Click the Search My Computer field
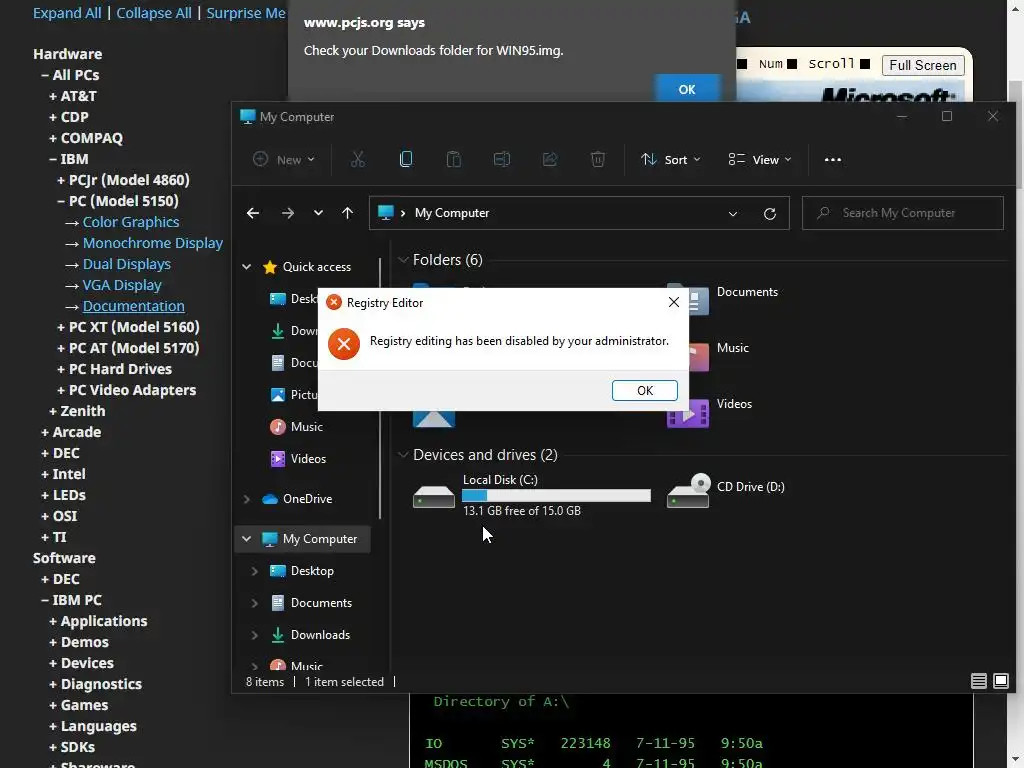Image resolution: width=1024 pixels, height=768 pixels. tap(903, 213)
